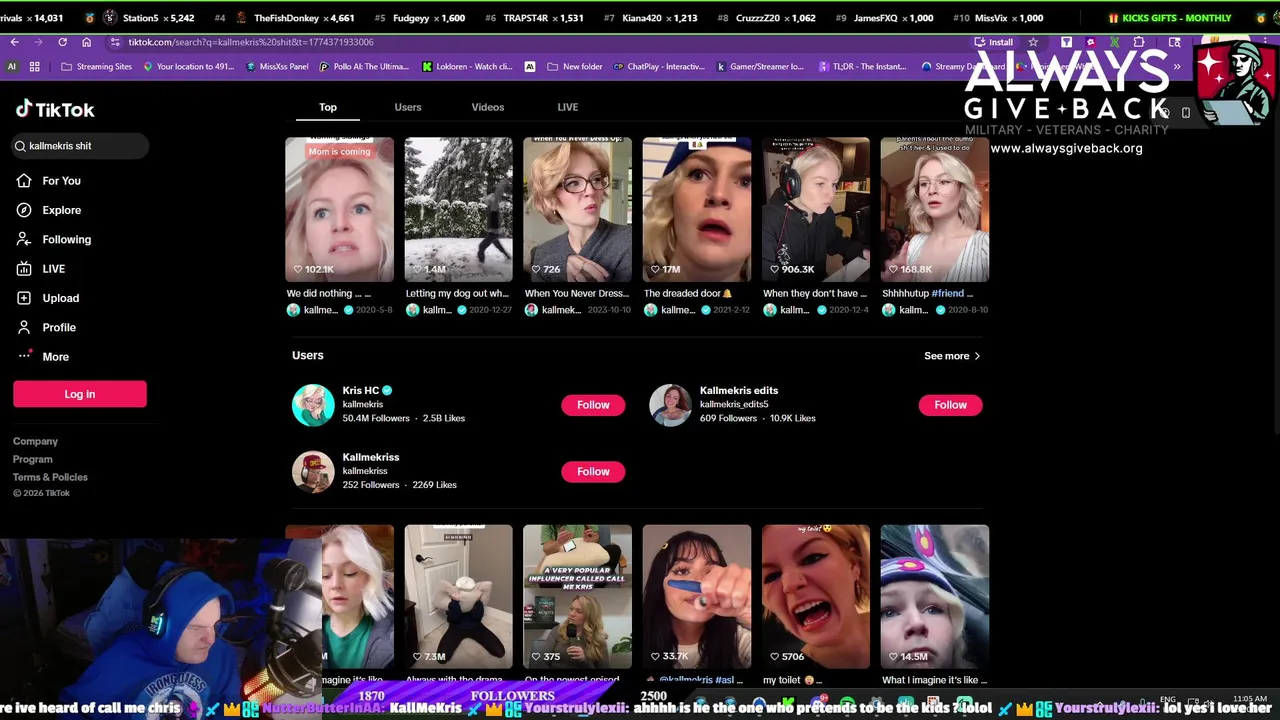Switch to the Top search tab
Image resolution: width=1280 pixels, height=720 pixels.
click(328, 107)
